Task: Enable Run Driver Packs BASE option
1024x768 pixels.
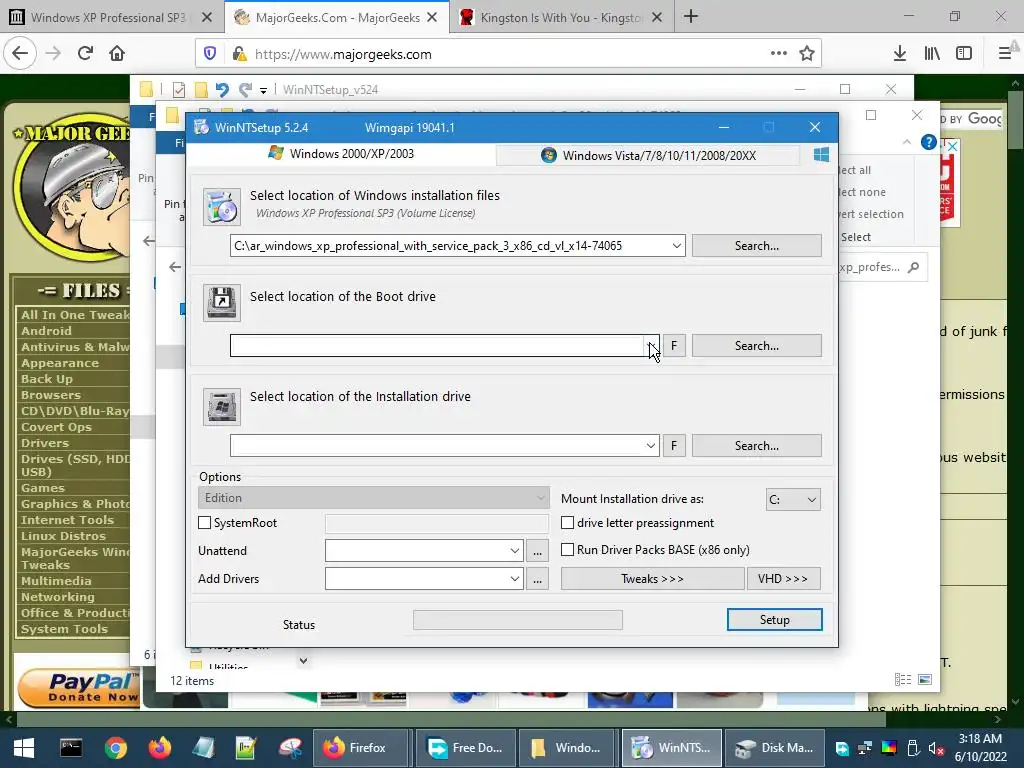Action: coord(568,550)
